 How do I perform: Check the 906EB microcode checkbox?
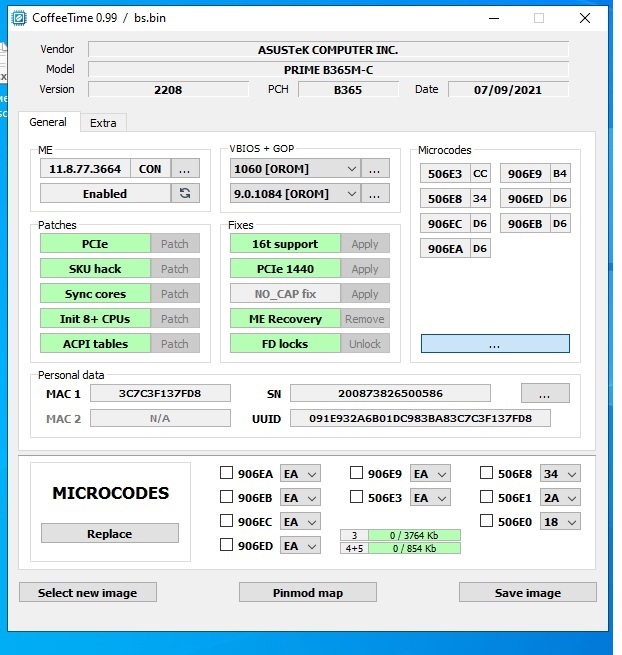tap(226, 497)
